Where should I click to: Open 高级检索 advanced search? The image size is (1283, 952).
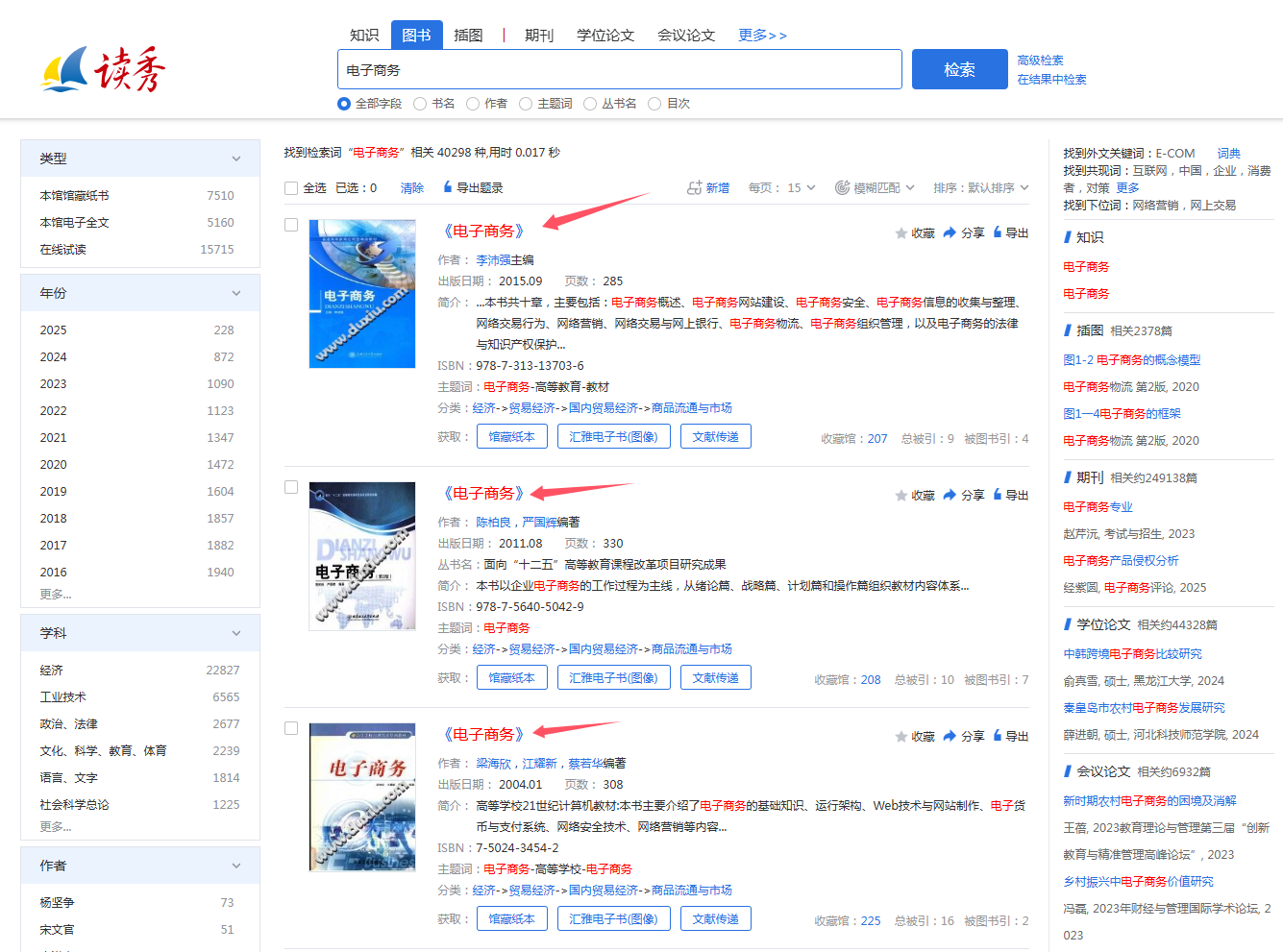click(x=1040, y=60)
